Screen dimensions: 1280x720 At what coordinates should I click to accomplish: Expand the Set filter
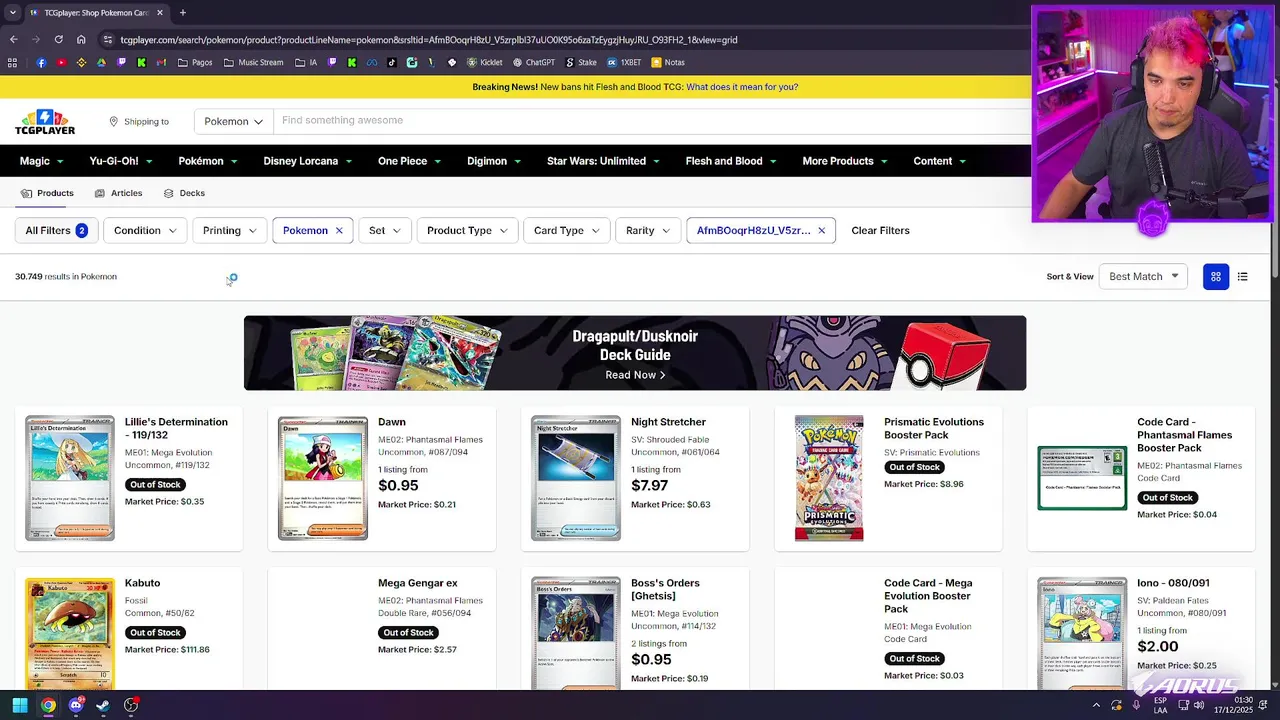click(384, 231)
